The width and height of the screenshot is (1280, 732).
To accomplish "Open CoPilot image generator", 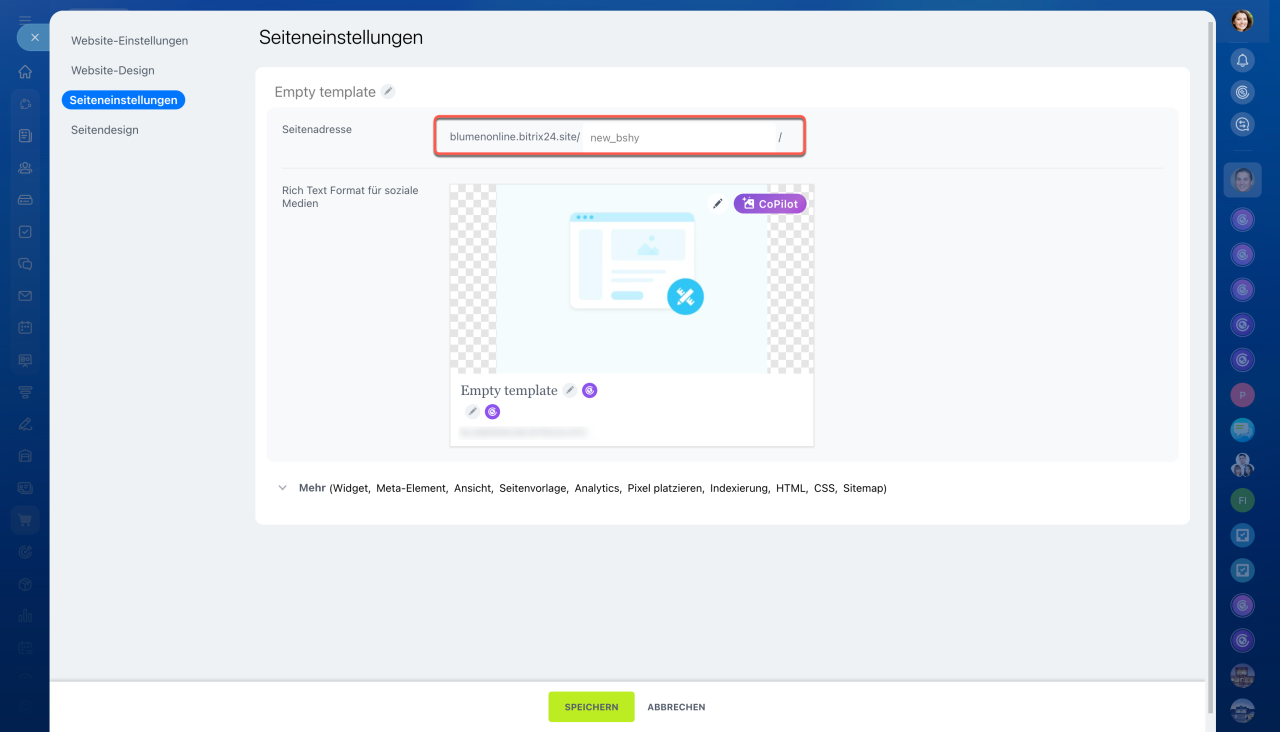I will [770, 204].
